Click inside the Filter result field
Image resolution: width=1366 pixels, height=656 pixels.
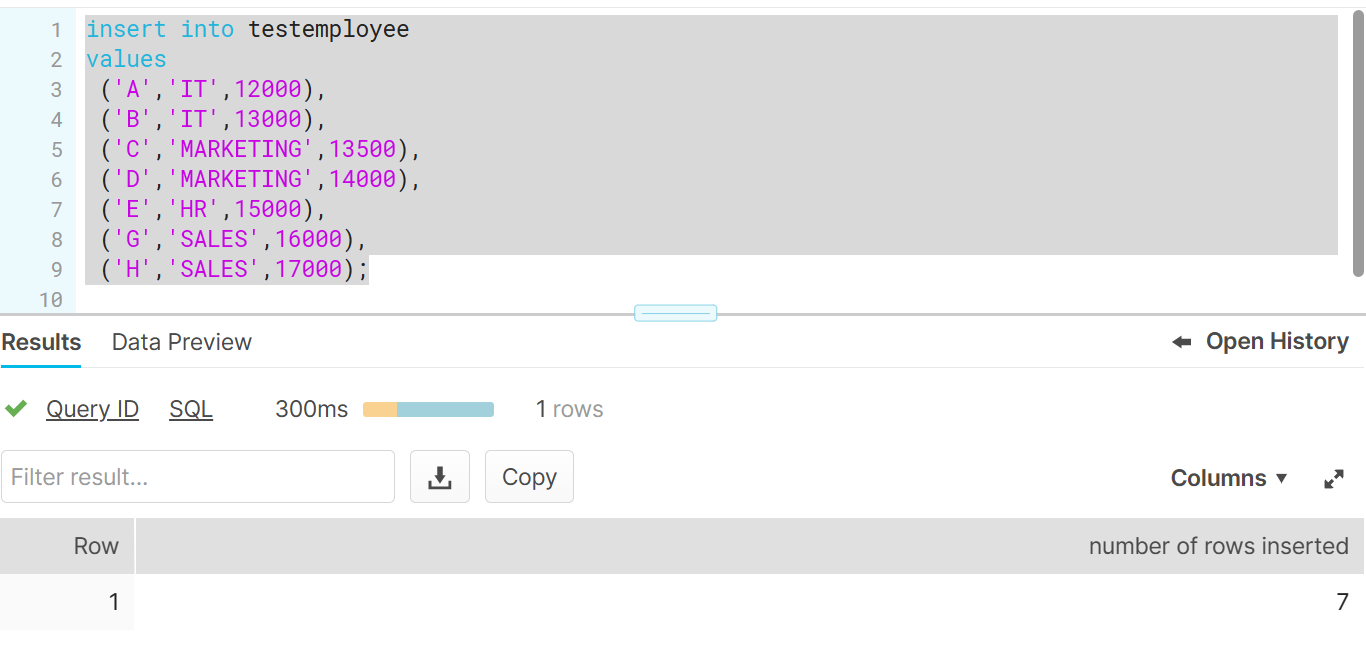[198, 477]
